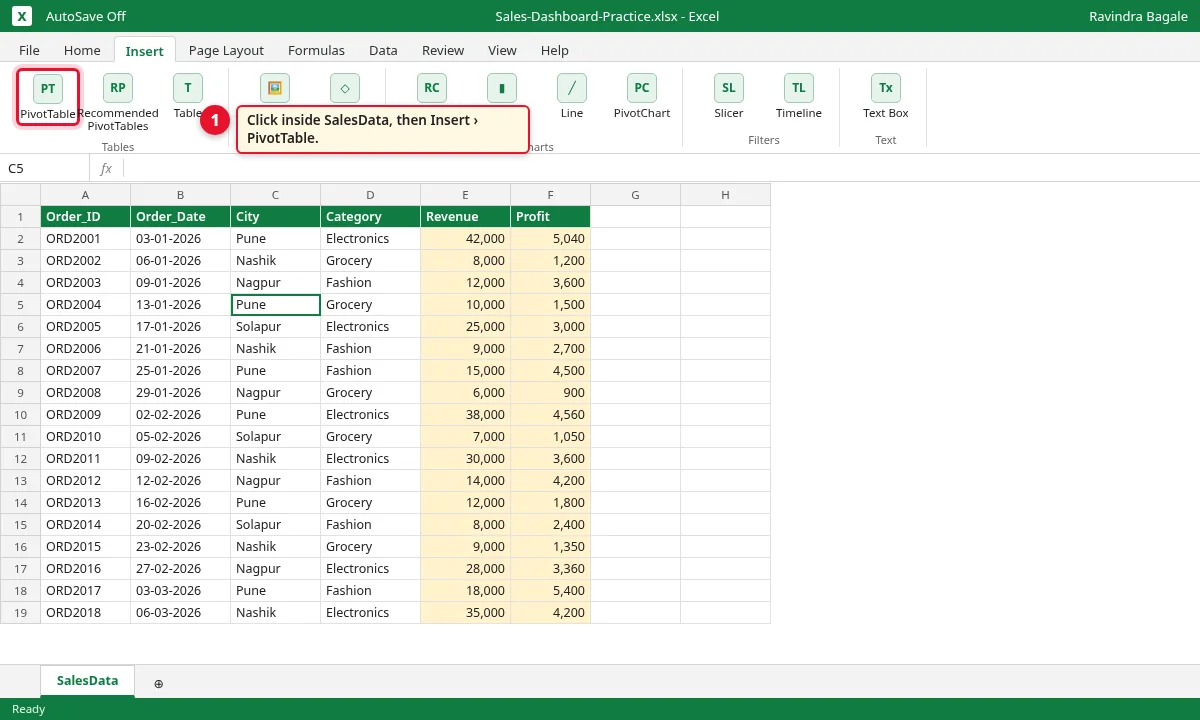Select column A header

coord(85,194)
